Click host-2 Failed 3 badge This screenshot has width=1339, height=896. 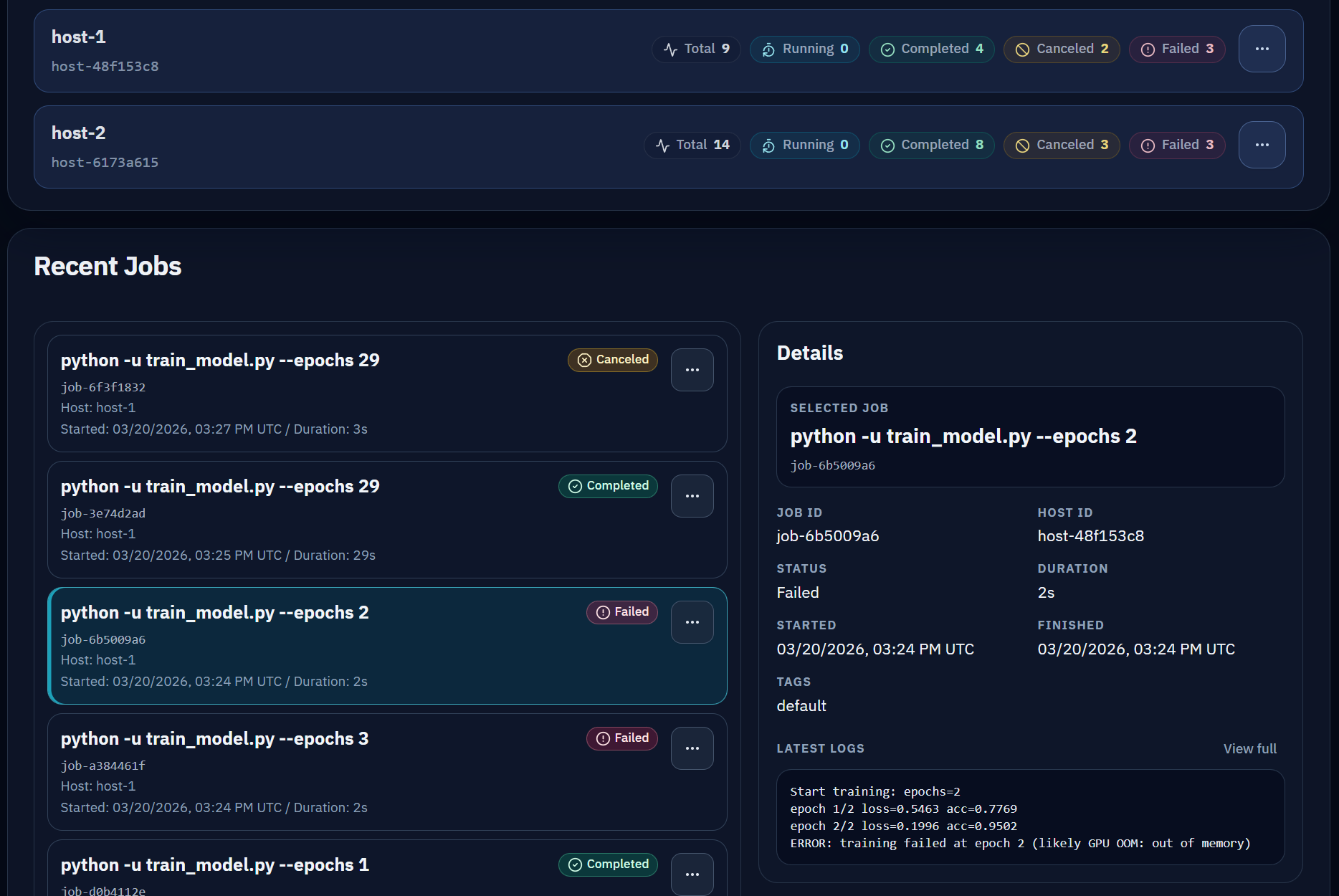(1177, 145)
